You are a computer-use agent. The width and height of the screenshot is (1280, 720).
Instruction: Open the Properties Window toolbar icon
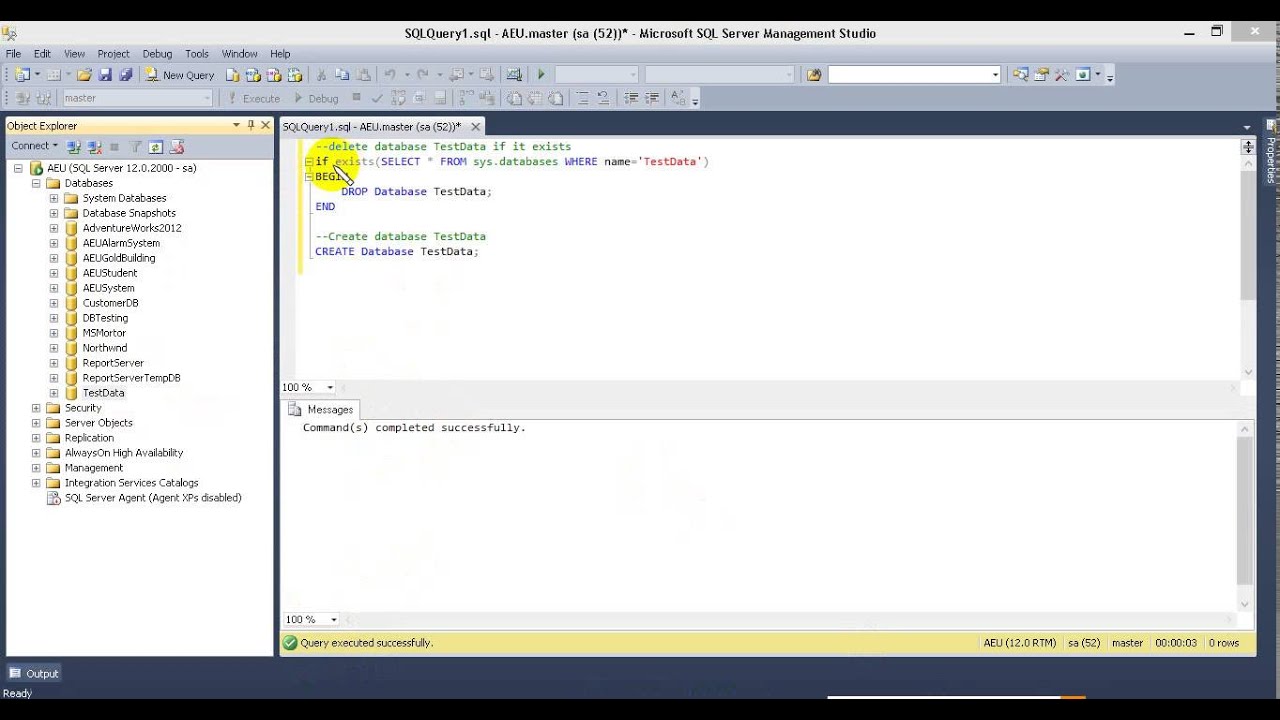pyautogui.click(x=1041, y=75)
